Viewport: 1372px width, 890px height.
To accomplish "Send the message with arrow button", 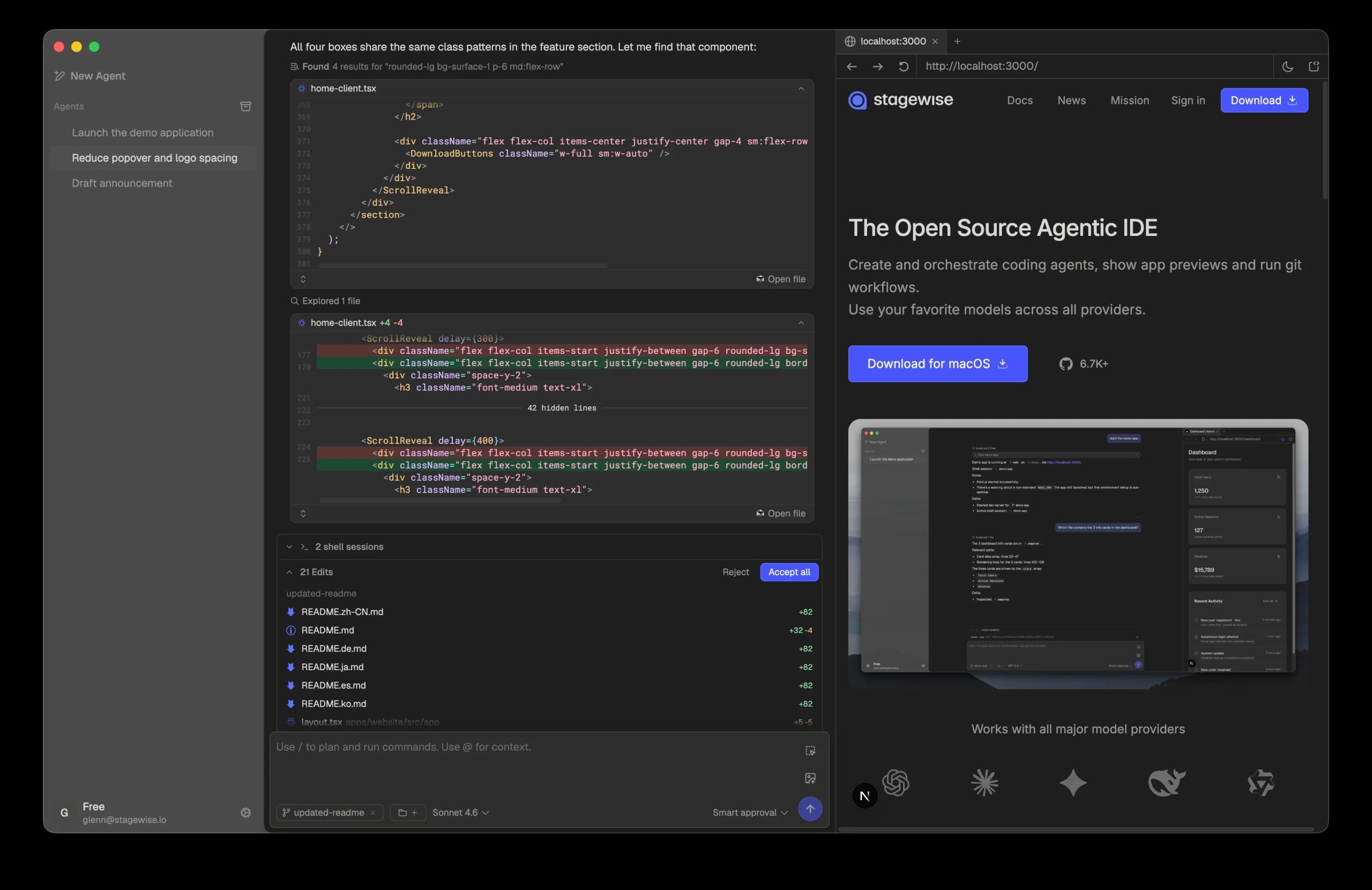I will (x=810, y=809).
